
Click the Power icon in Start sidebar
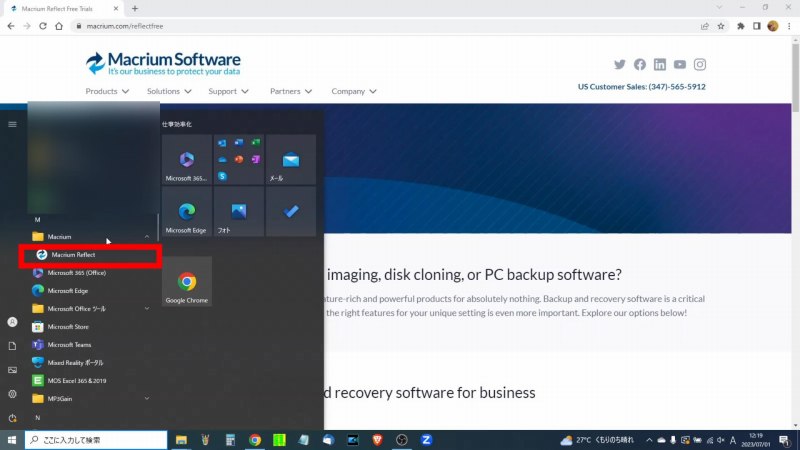12,418
